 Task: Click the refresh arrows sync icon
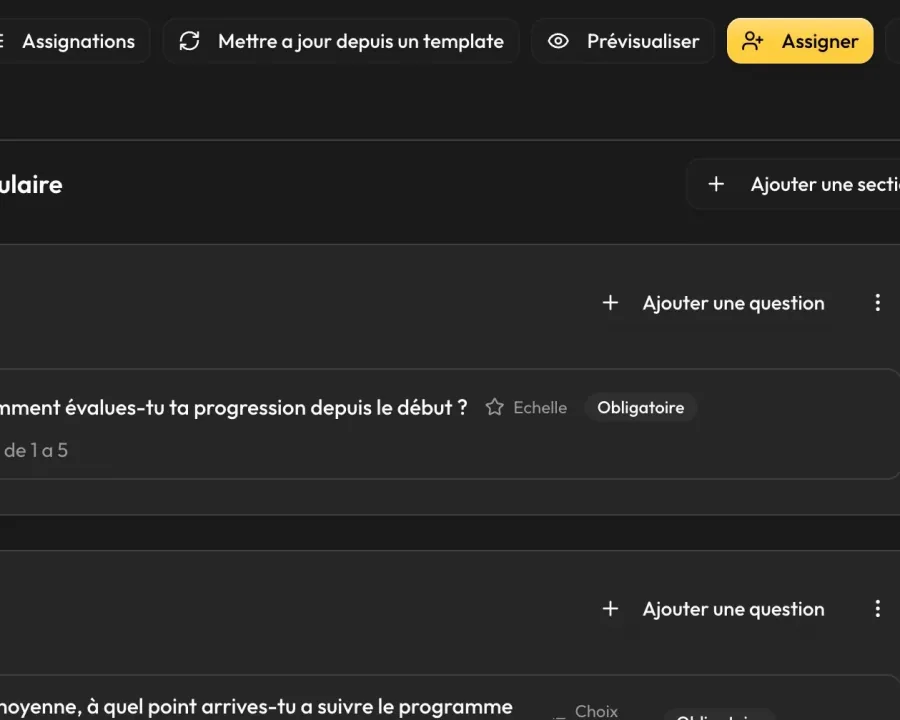click(x=189, y=41)
